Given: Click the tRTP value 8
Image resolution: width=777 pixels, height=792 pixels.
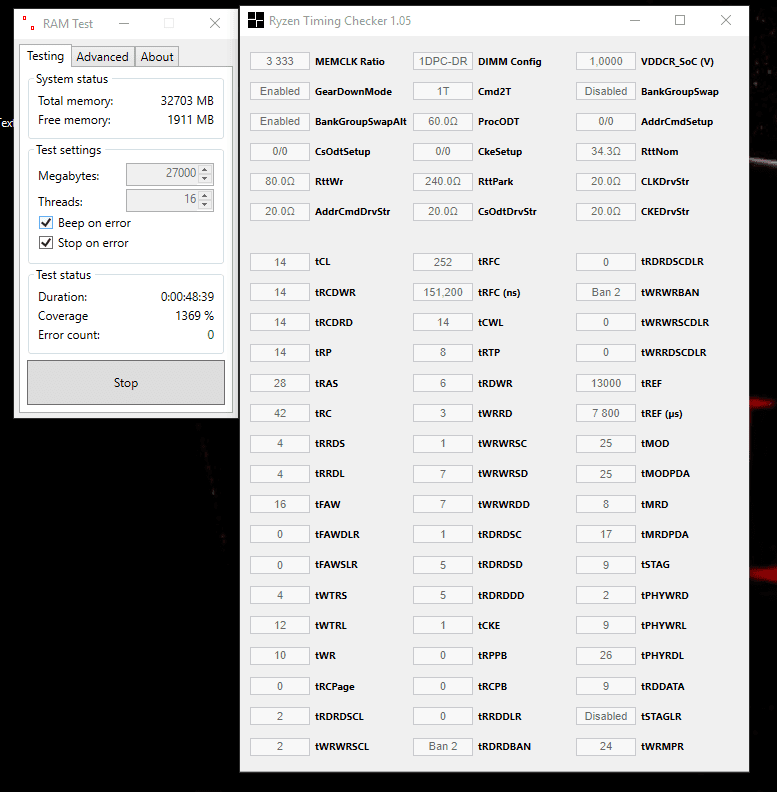Looking at the screenshot, I should [443, 352].
